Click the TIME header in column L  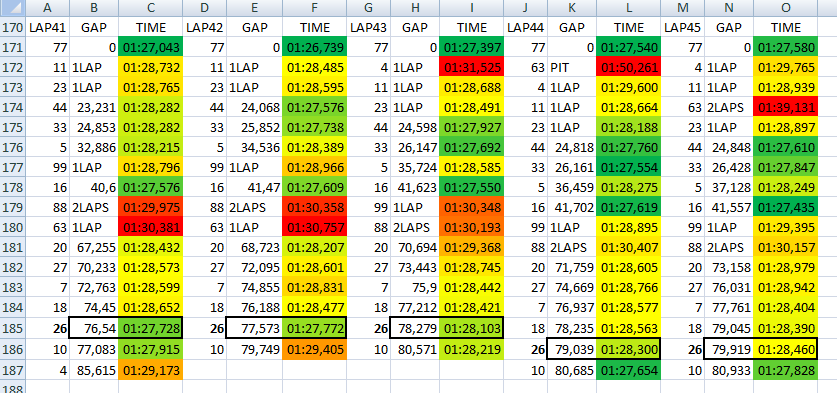tap(629, 27)
